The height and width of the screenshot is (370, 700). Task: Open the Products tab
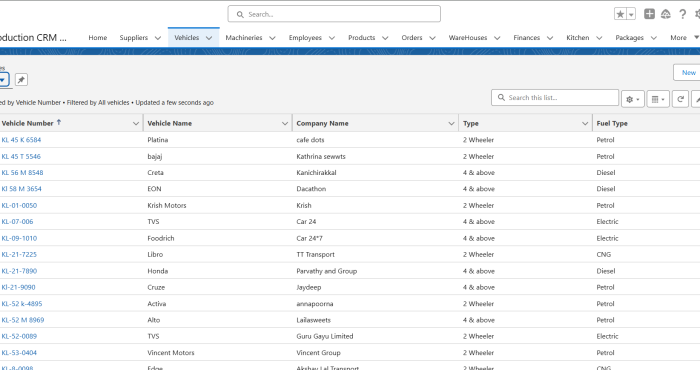362,38
